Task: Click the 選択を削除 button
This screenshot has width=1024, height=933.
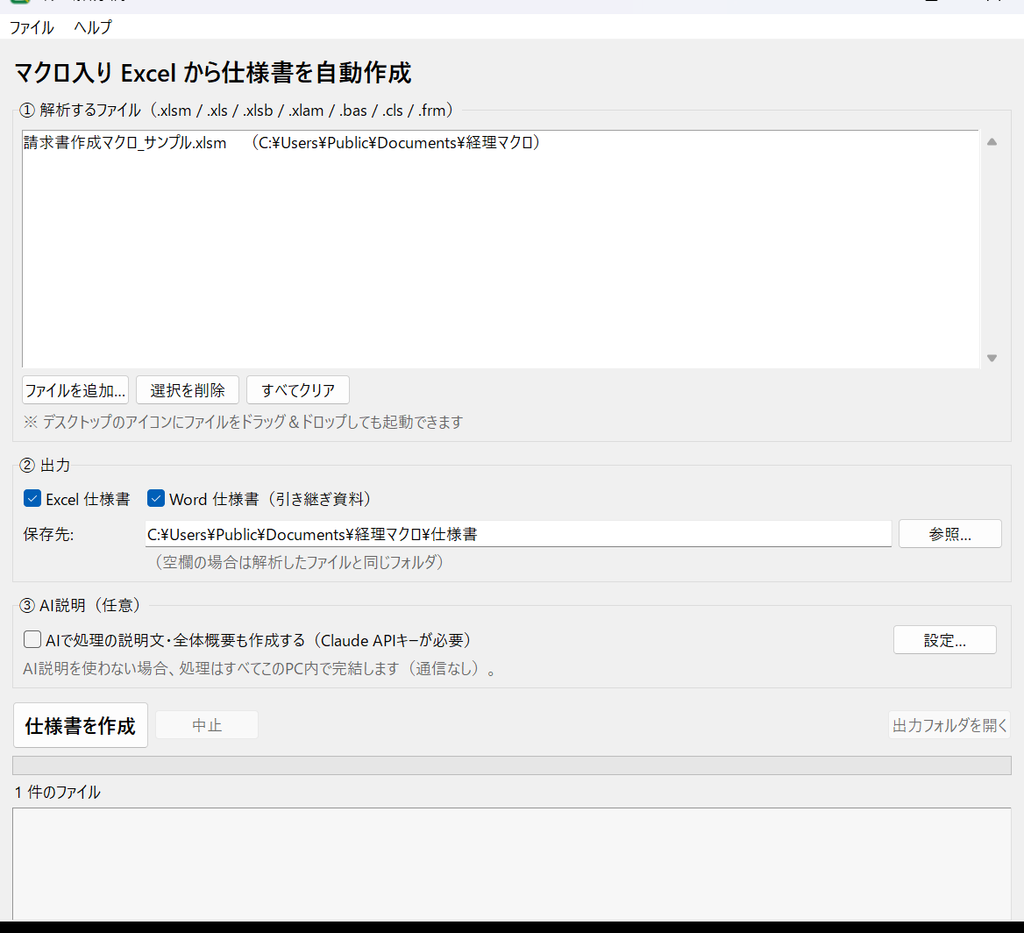Action: [187, 390]
